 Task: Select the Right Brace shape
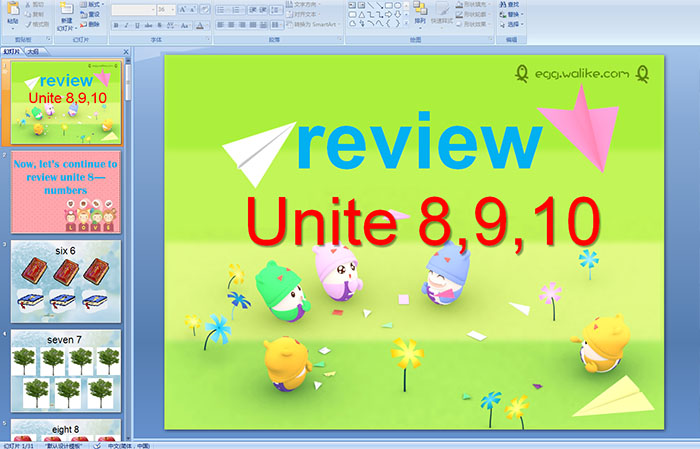(x=397, y=23)
